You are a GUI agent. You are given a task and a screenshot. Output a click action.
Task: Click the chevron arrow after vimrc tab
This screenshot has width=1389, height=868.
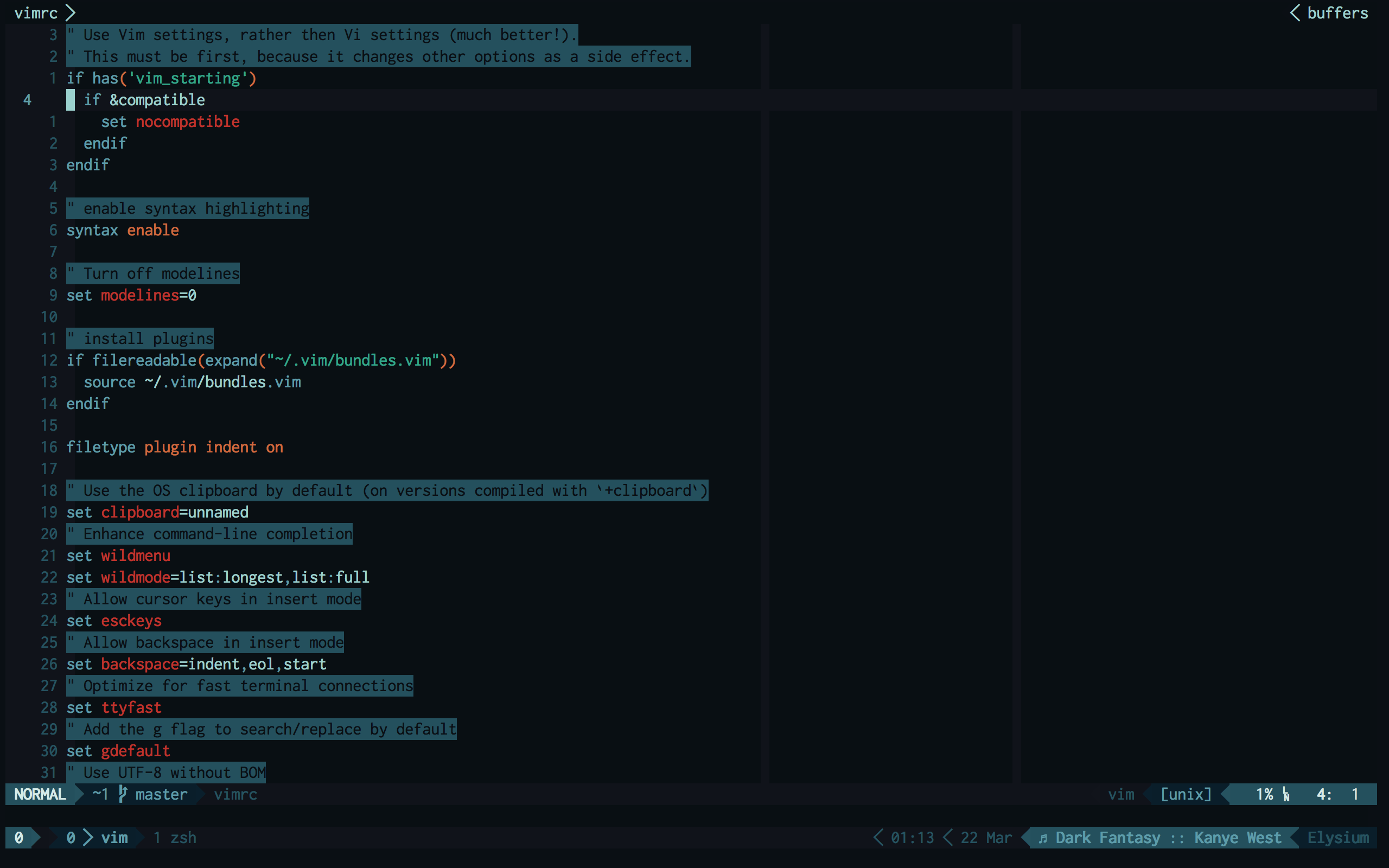(71, 12)
